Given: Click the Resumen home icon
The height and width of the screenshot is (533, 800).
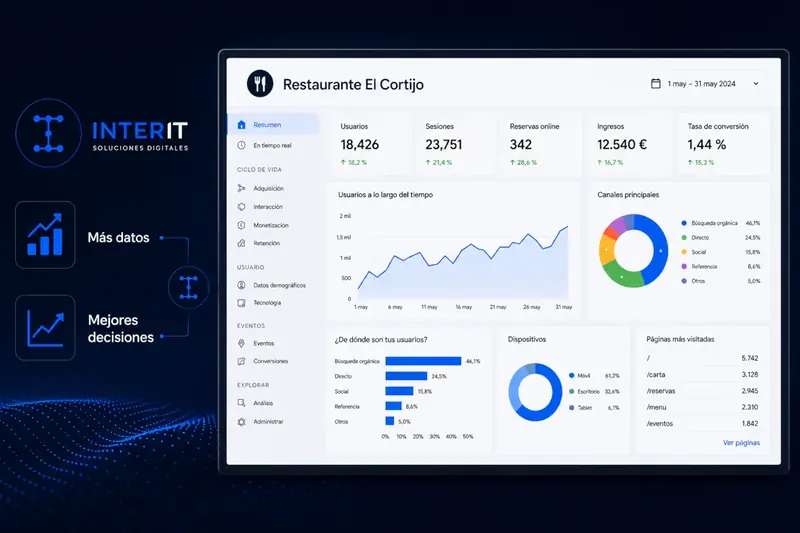Looking at the screenshot, I should click(x=242, y=124).
